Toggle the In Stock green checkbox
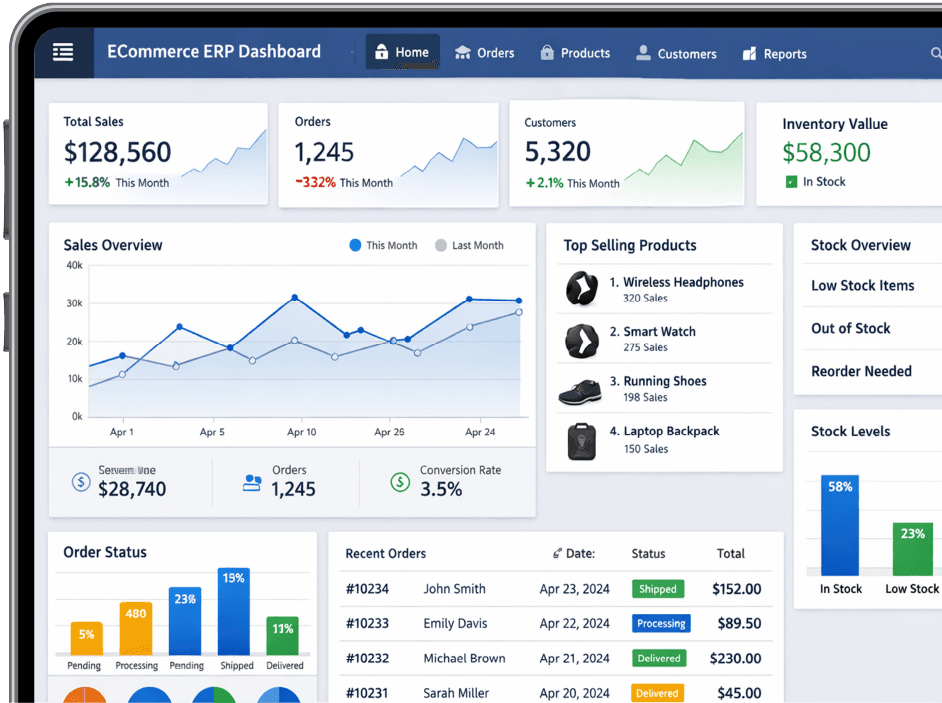The image size is (942, 703). pos(791,181)
